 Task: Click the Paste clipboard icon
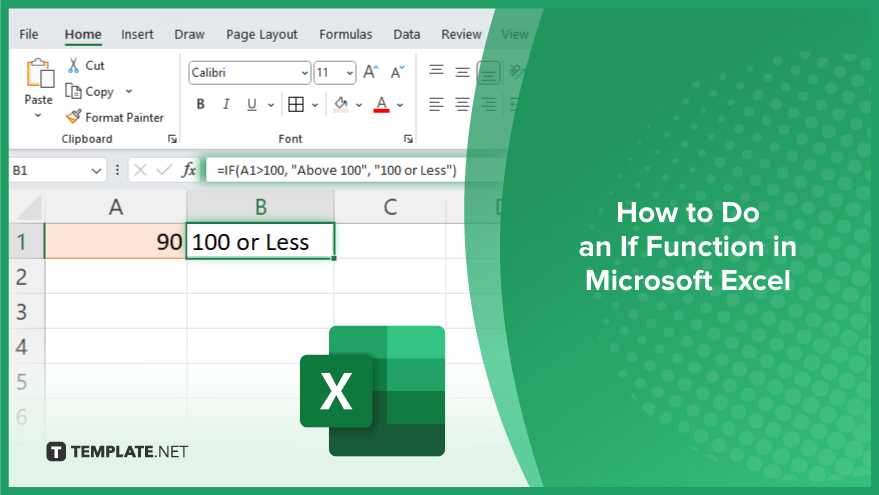pos(40,73)
